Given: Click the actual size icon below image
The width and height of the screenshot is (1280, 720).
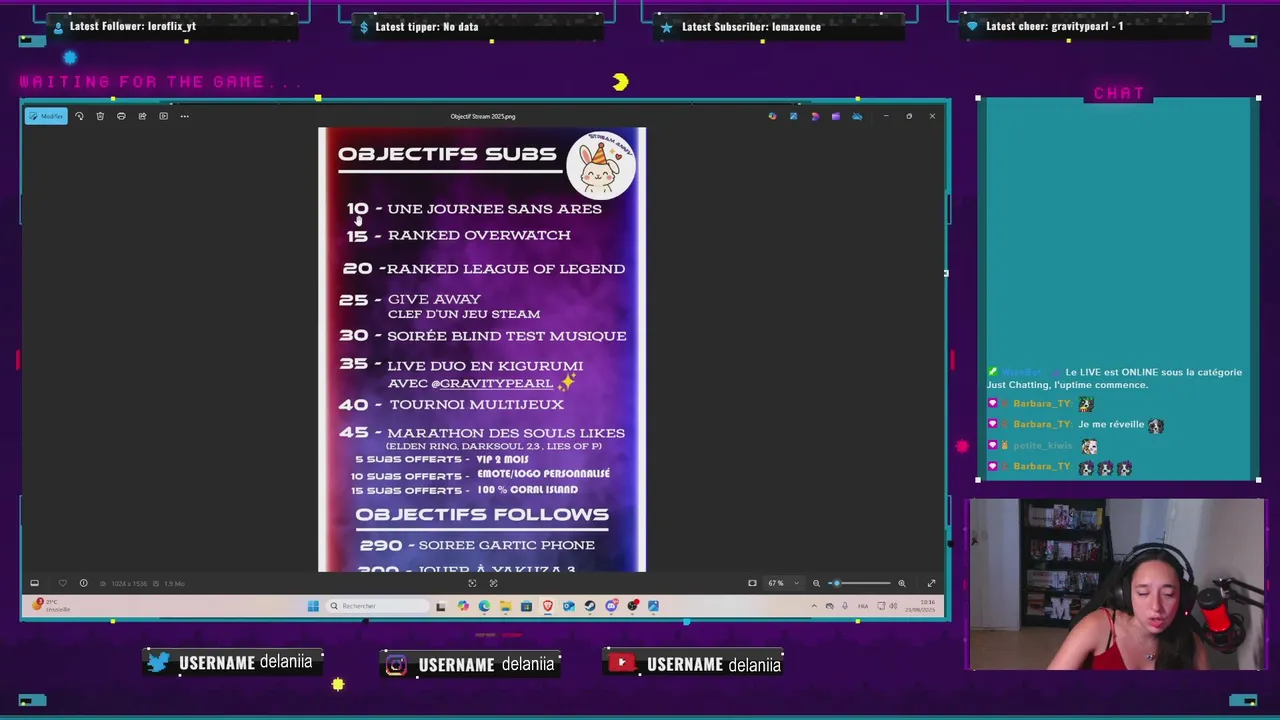Looking at the screenshot, I should tap(492, 583).
